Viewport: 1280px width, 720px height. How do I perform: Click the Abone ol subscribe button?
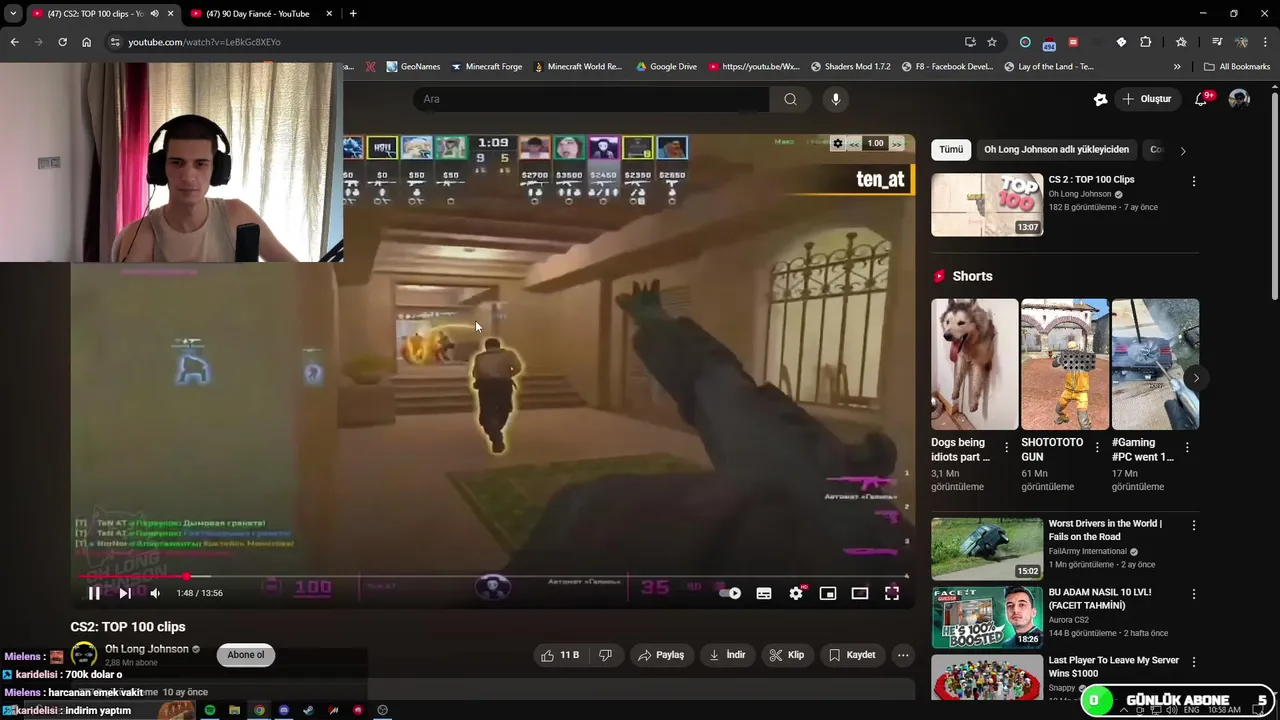click(x=246, y=655)
